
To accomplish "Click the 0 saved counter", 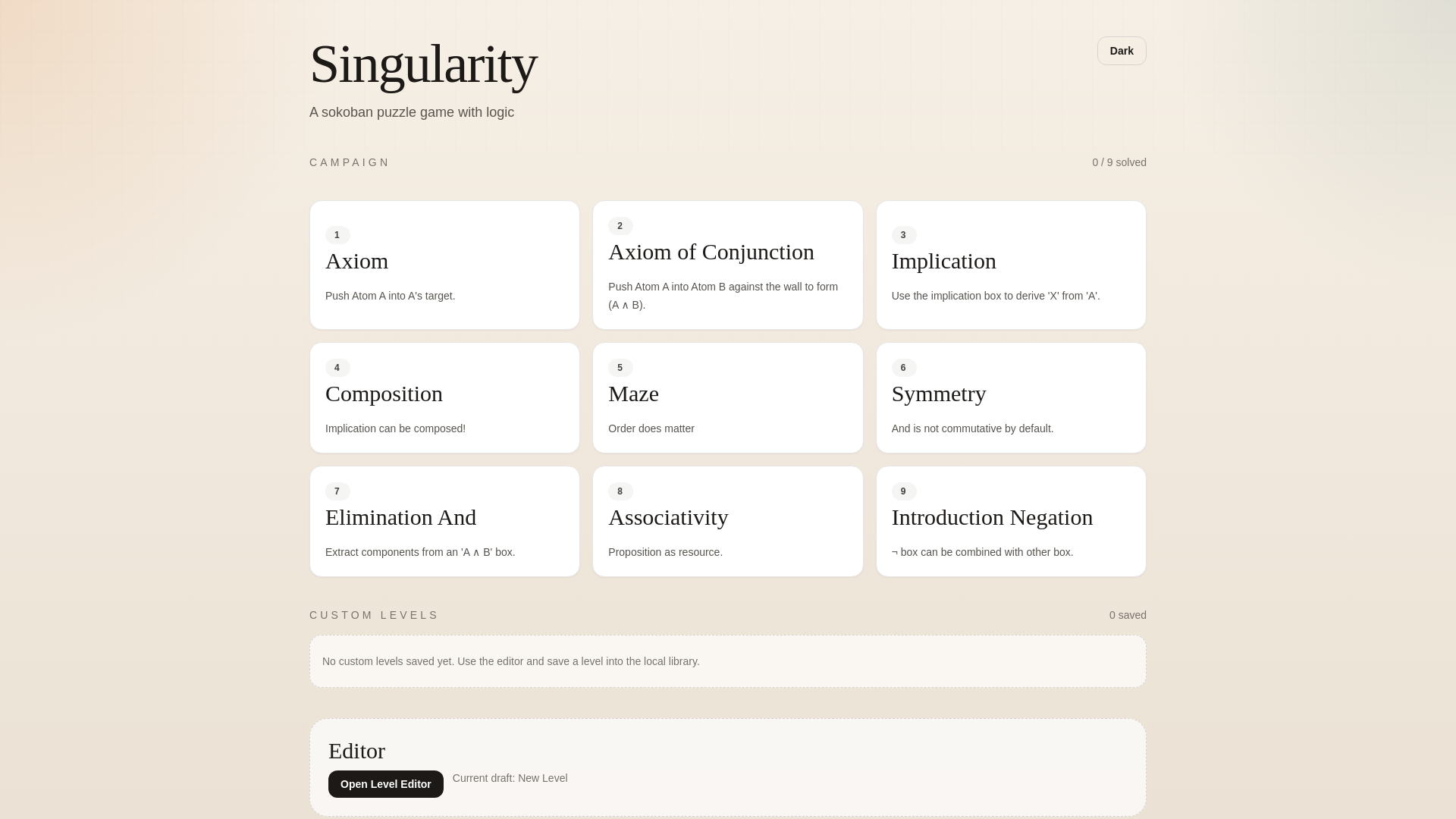I will pyautogui.click(x=1127, y=615).
